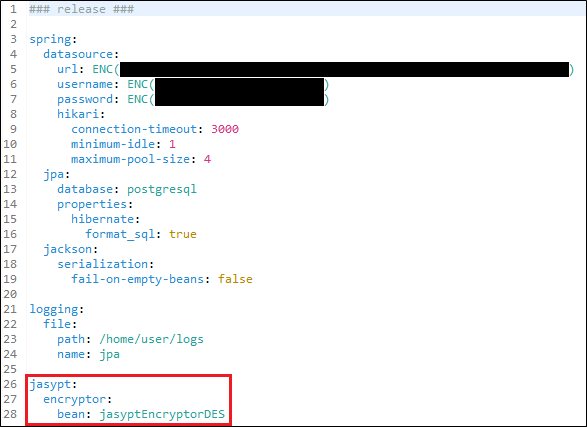Click the 'password' key
Image resolution: width=587 pixels, height=427 pixels.
(85, 100)
